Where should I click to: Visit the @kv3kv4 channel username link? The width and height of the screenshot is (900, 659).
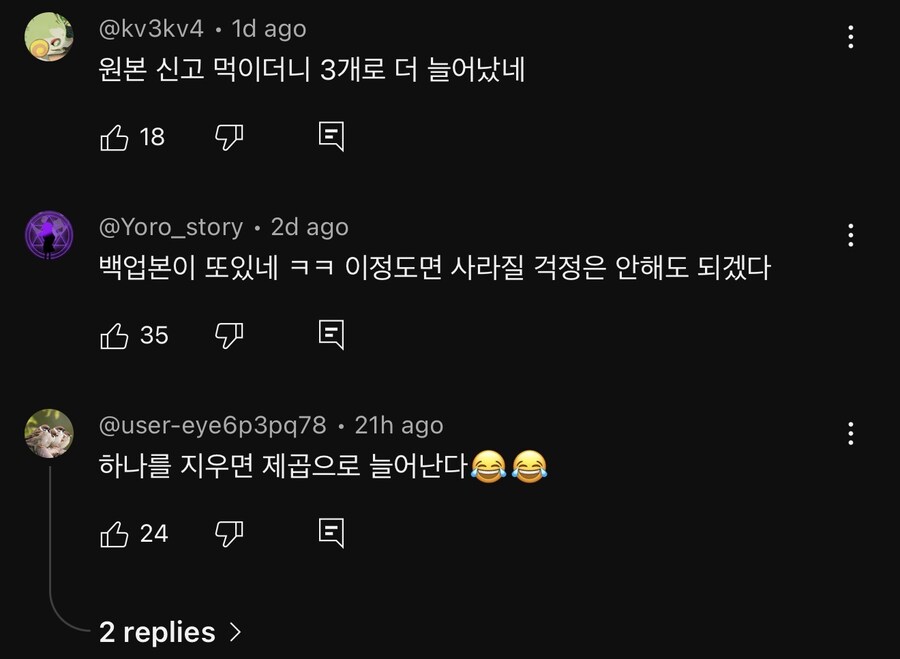pos(151,29)
